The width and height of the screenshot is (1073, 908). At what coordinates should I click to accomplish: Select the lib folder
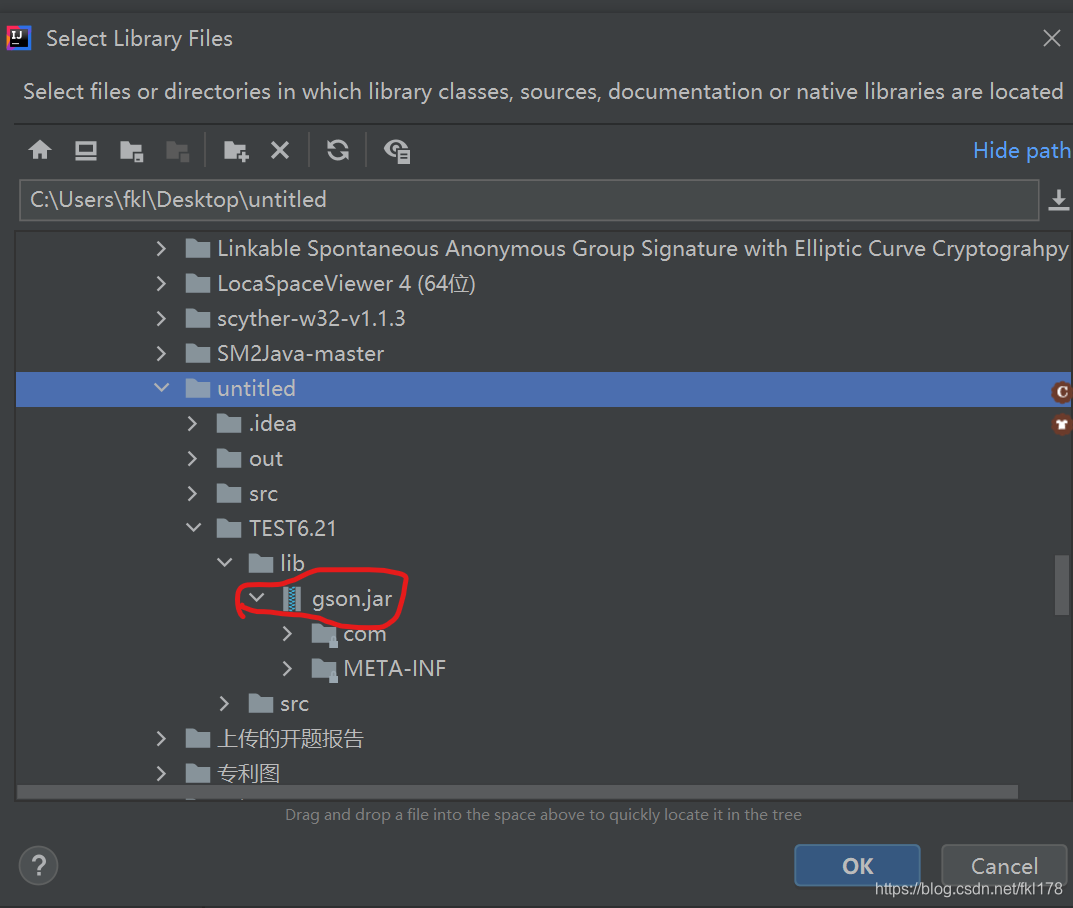pos(292,563)
